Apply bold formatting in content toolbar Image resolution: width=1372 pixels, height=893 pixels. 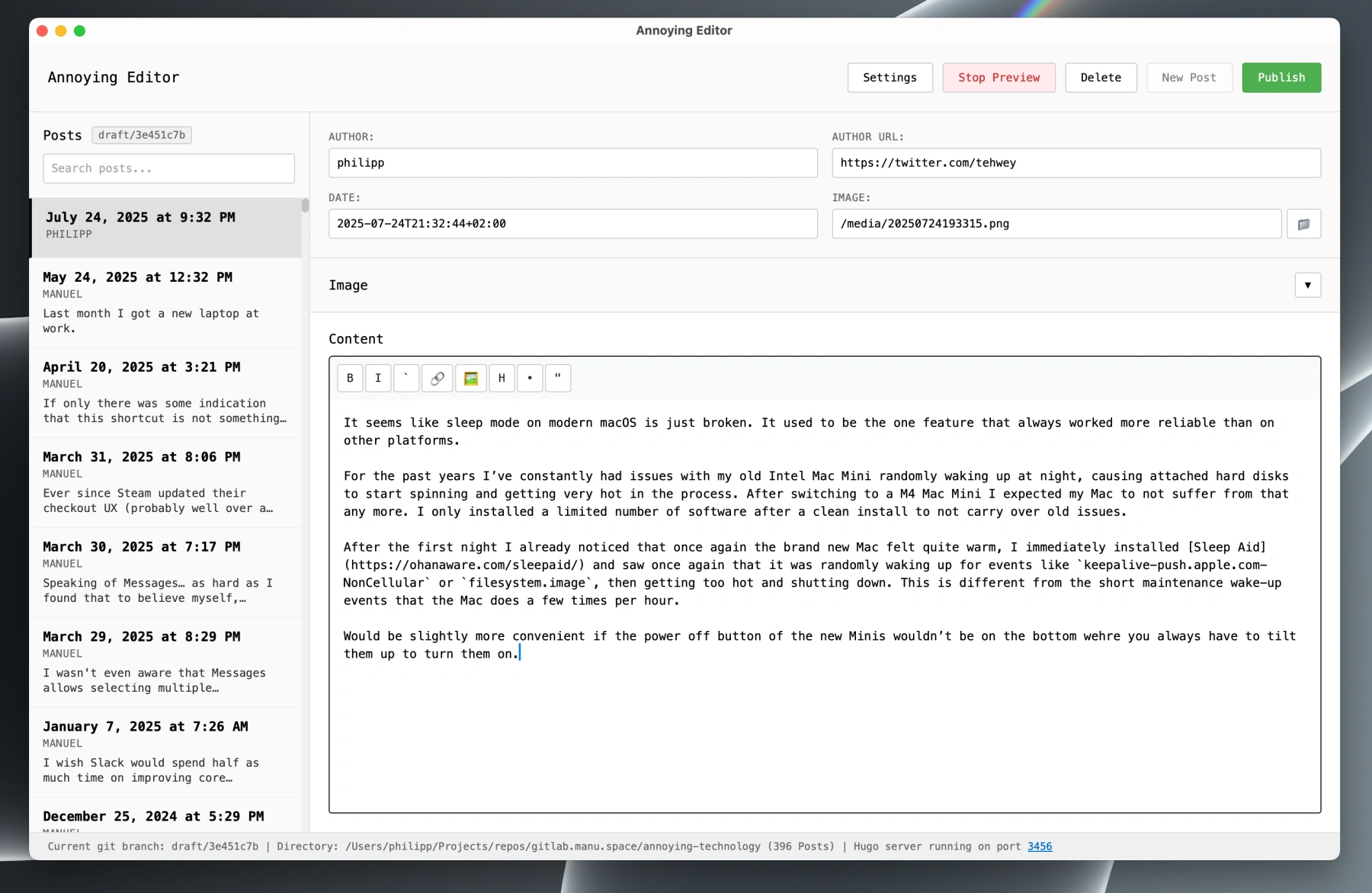click(350, 378)
